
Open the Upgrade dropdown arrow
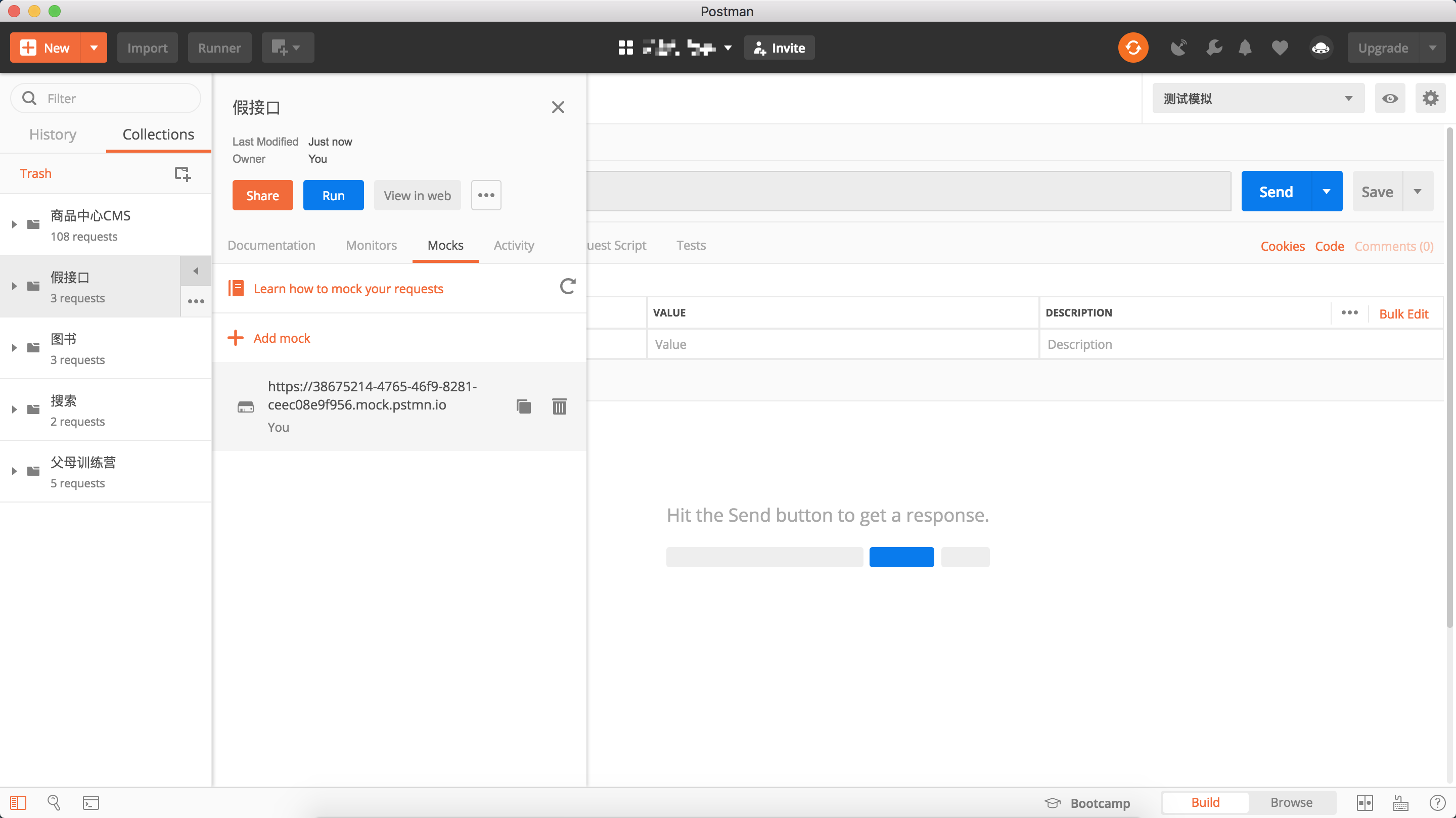pyautogui.click(x=1432, y=48)
